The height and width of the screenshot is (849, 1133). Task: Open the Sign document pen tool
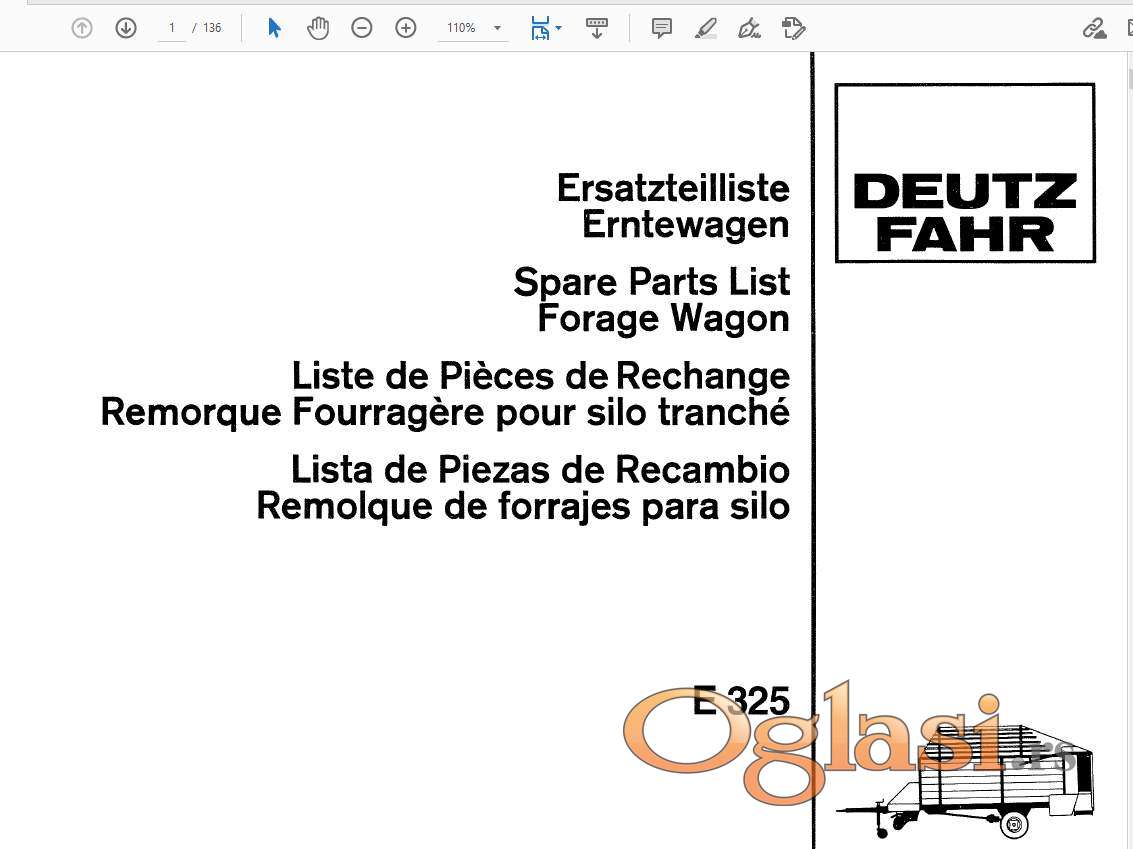(749, 28)
